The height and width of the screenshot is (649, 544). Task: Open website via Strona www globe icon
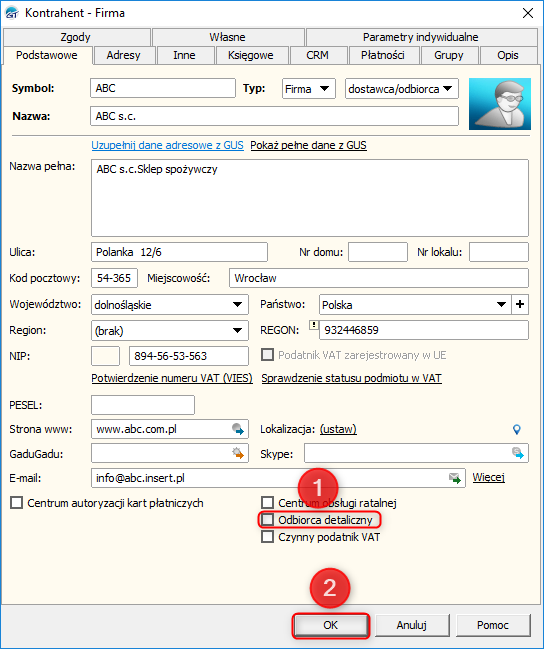[238, 429]
